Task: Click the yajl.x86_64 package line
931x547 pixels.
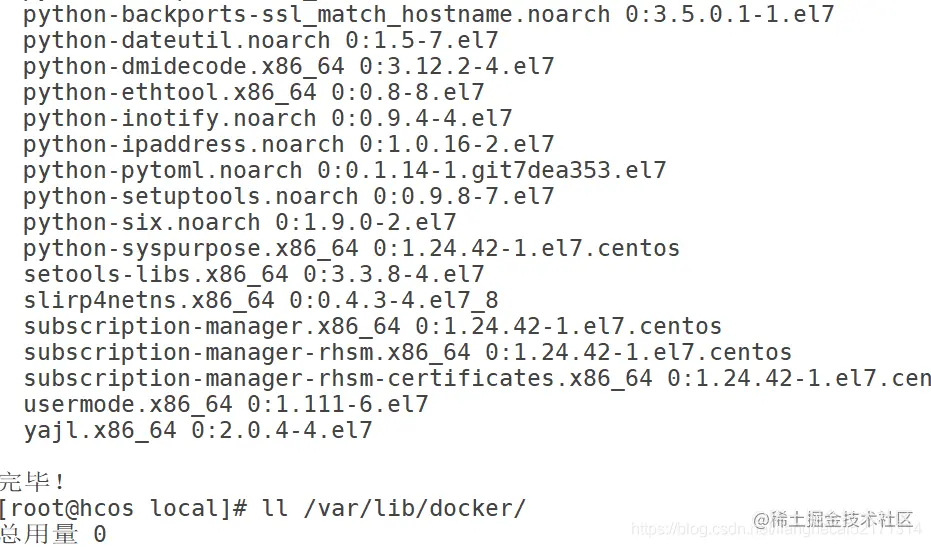Action: tap(197, 431)
